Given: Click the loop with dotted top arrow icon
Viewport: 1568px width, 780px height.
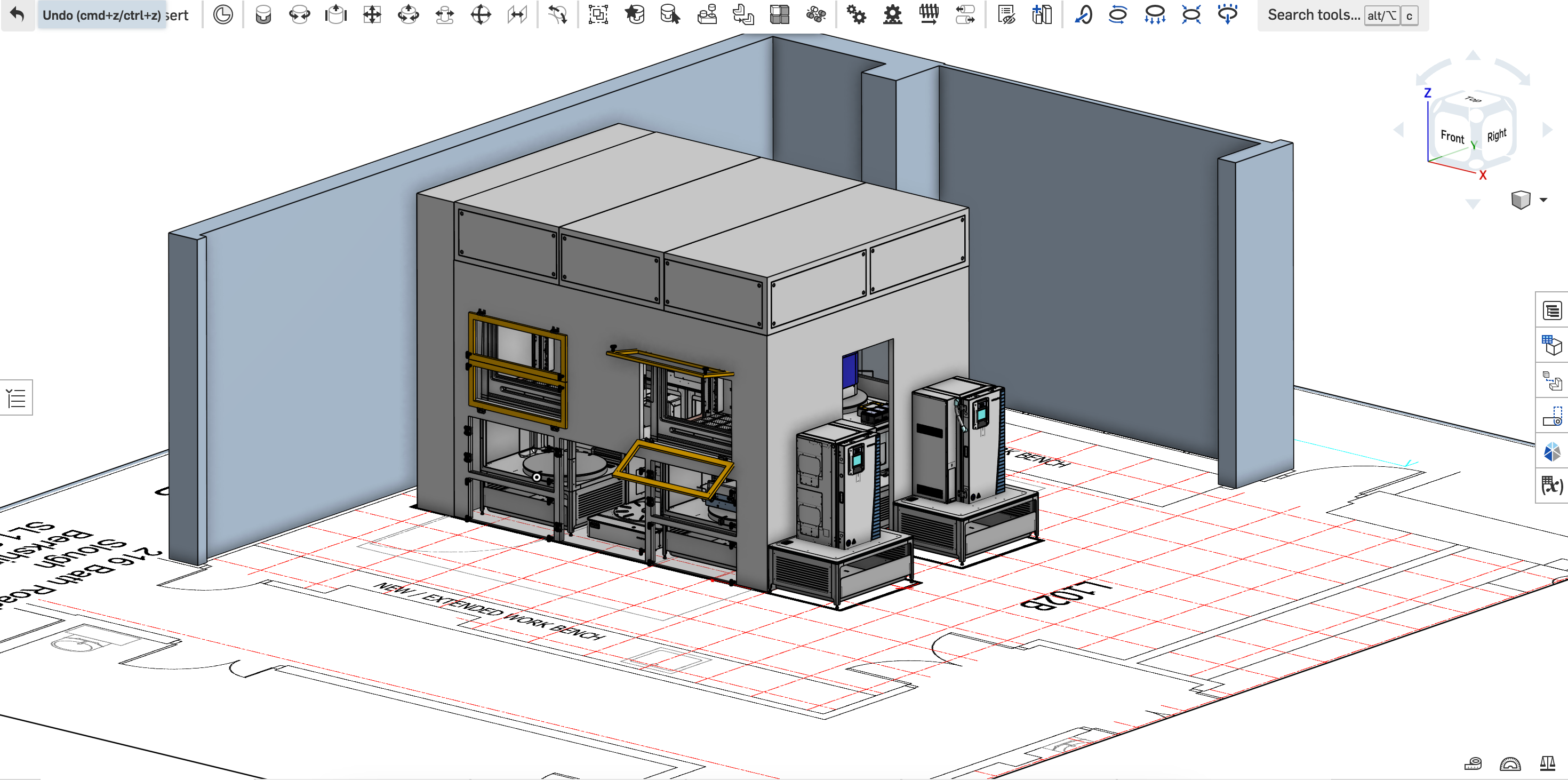Looking at the screenshot, I should 1228,14.
